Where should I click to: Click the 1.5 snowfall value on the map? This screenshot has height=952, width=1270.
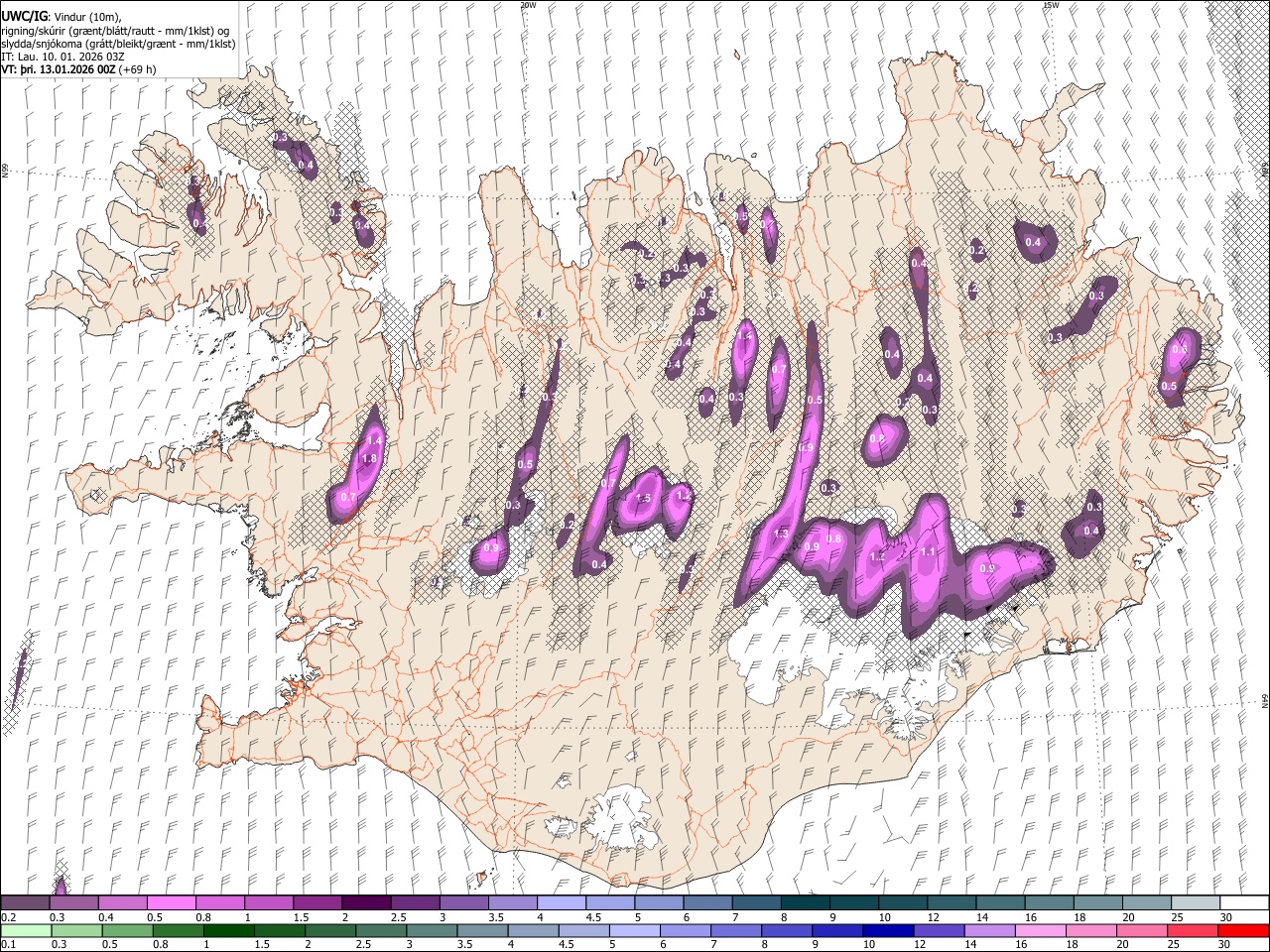pyautogui.click(x=643, y=499)
